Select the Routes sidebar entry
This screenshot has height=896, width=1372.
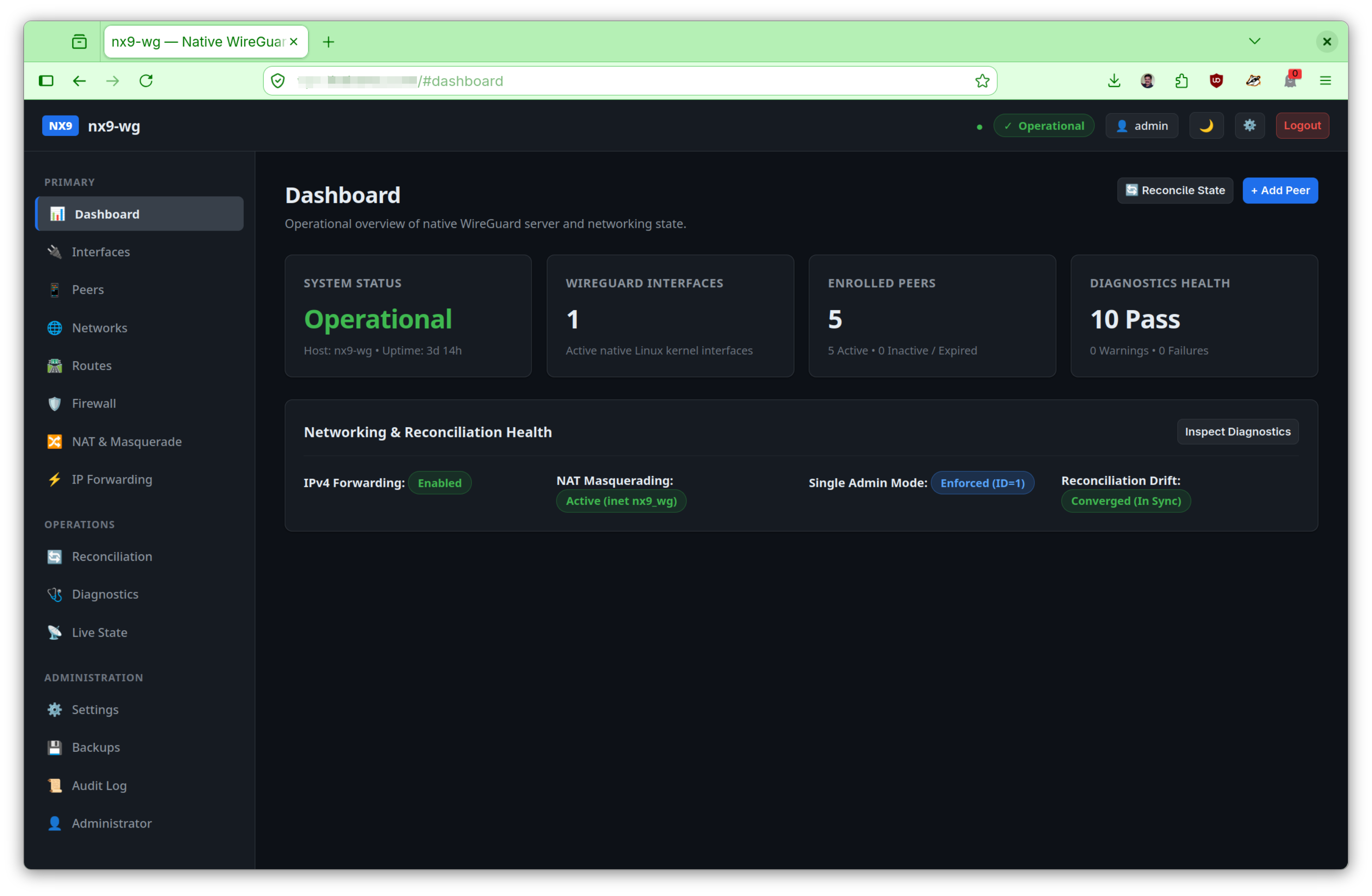[139, 366]
